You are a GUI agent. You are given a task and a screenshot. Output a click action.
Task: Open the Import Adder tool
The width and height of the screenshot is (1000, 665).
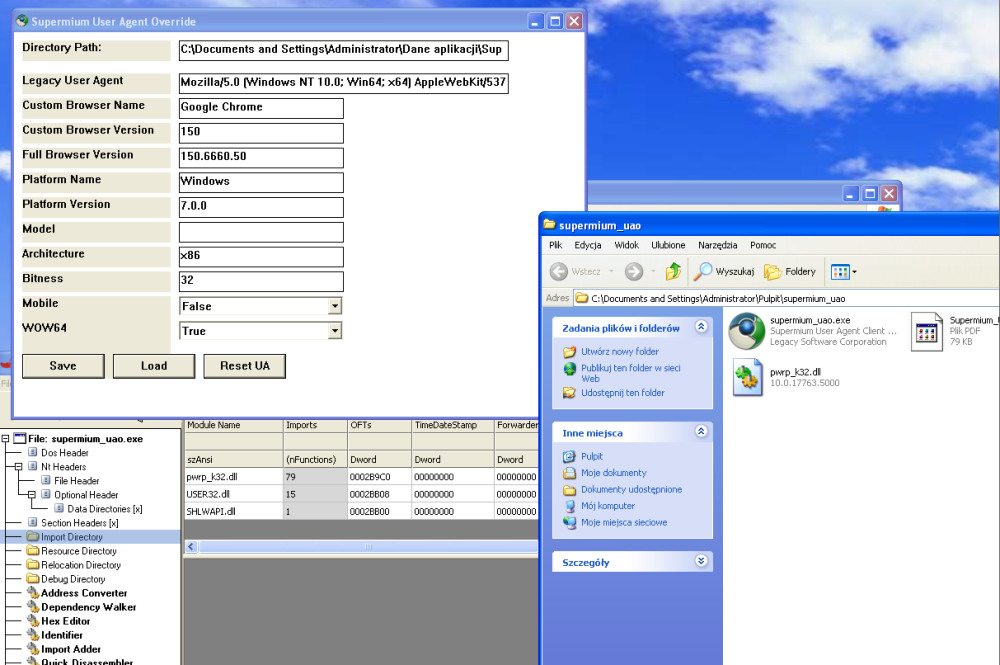[71, 649]
